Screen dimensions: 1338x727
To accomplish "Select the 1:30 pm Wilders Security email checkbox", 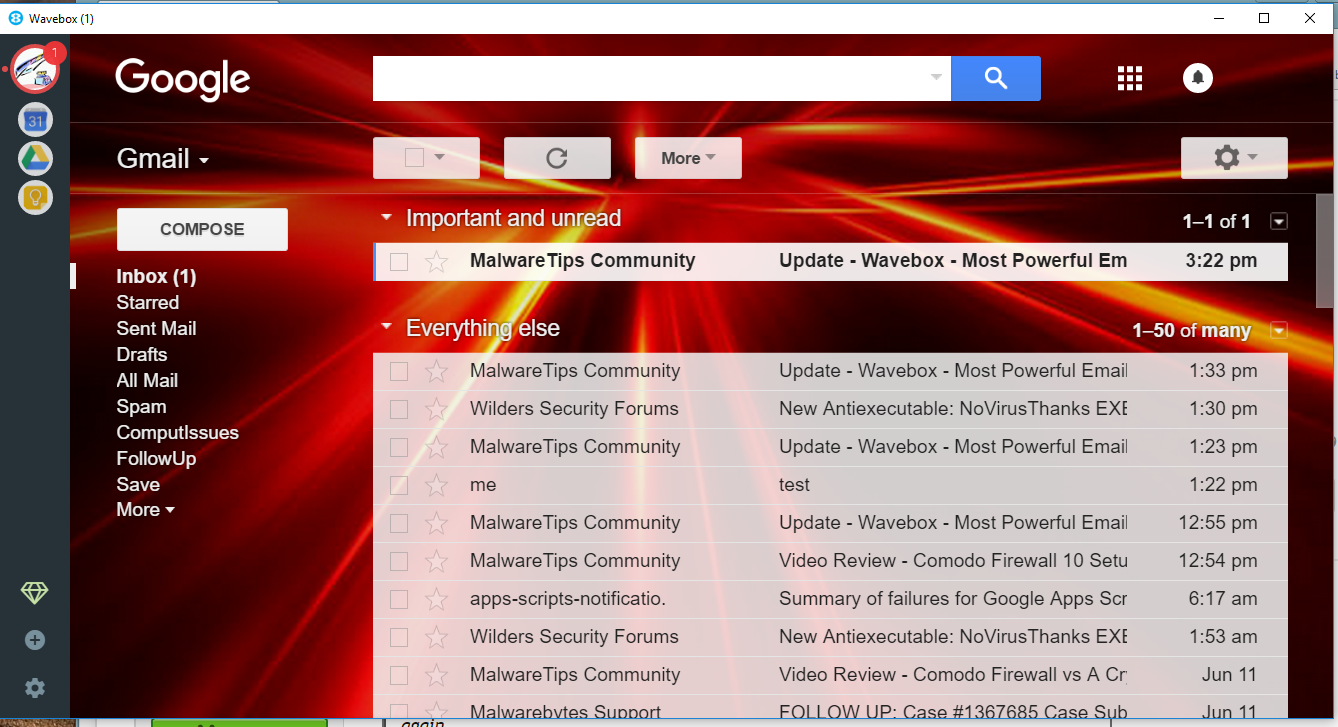I will pos(399,410).
